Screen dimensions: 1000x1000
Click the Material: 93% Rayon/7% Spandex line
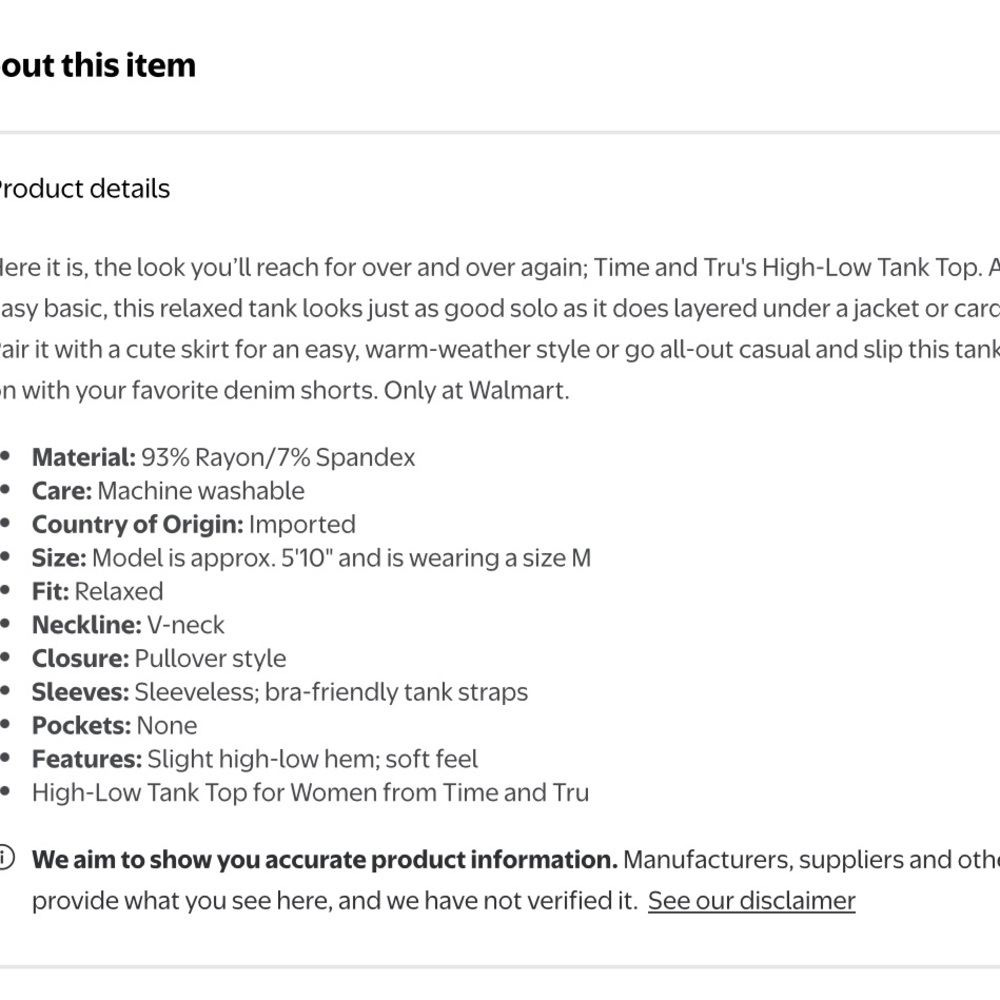[223, 457]
